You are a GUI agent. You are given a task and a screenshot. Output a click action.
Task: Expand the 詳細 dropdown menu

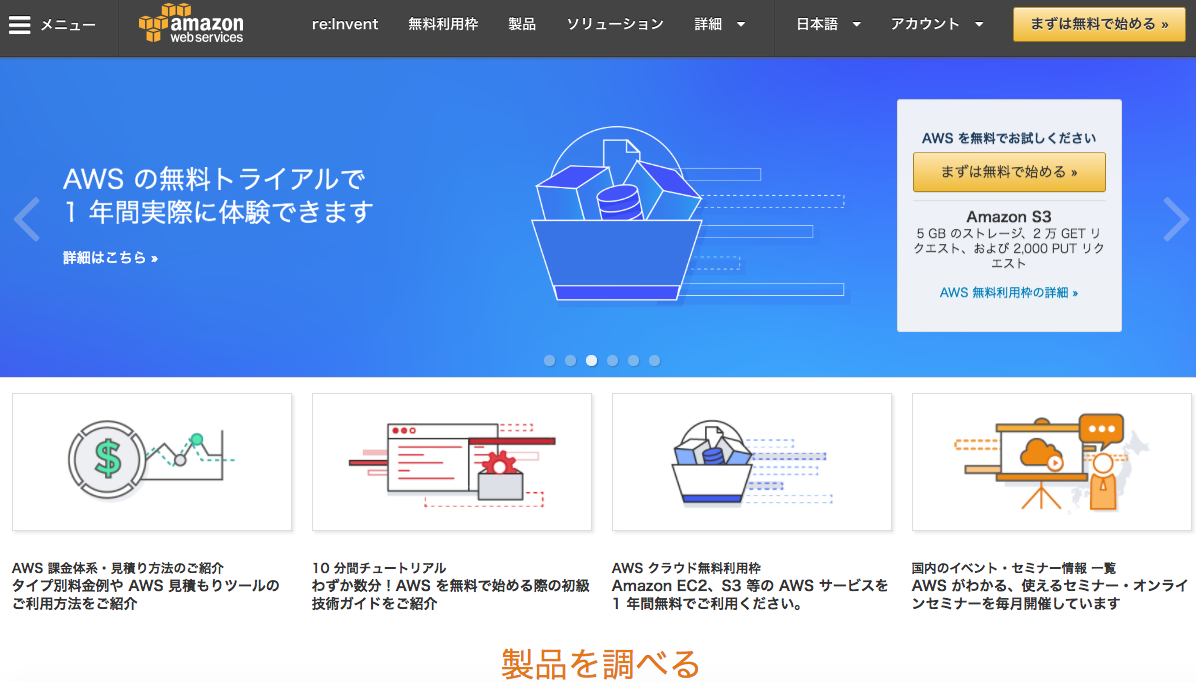click(719, 24)
